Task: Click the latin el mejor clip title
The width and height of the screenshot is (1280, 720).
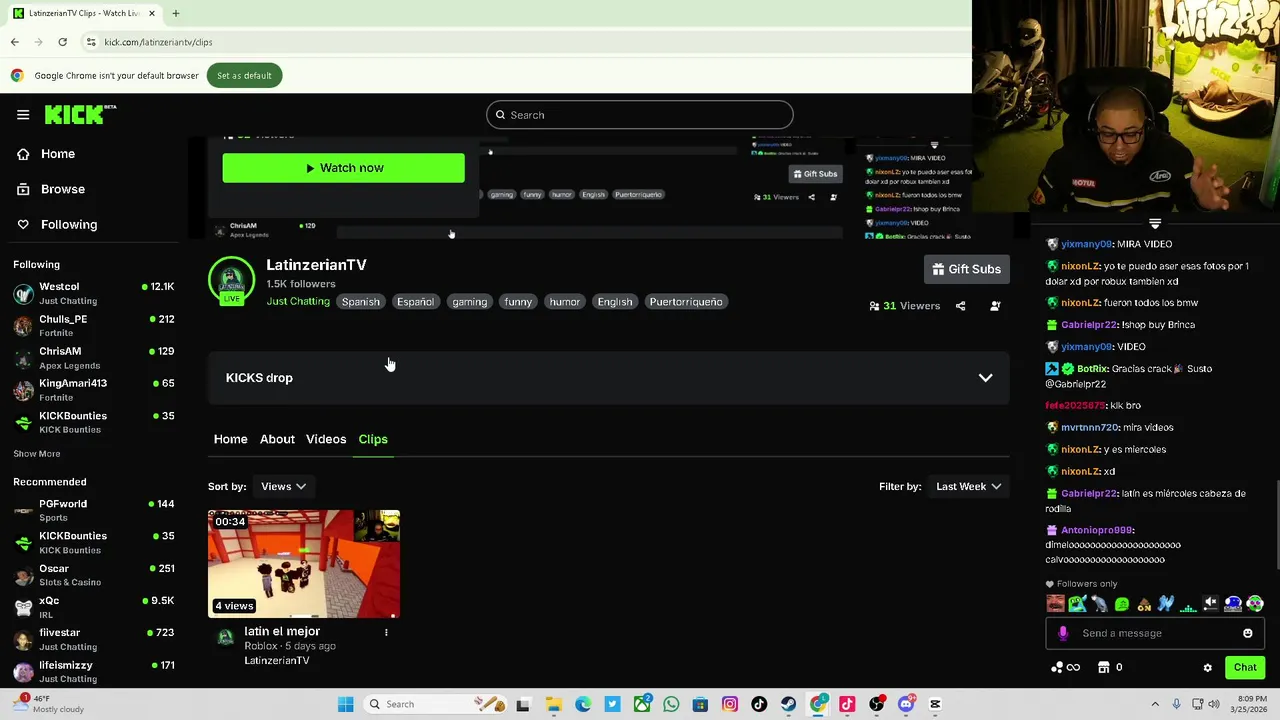Action: pyautogui.click(x=282, y=631)
